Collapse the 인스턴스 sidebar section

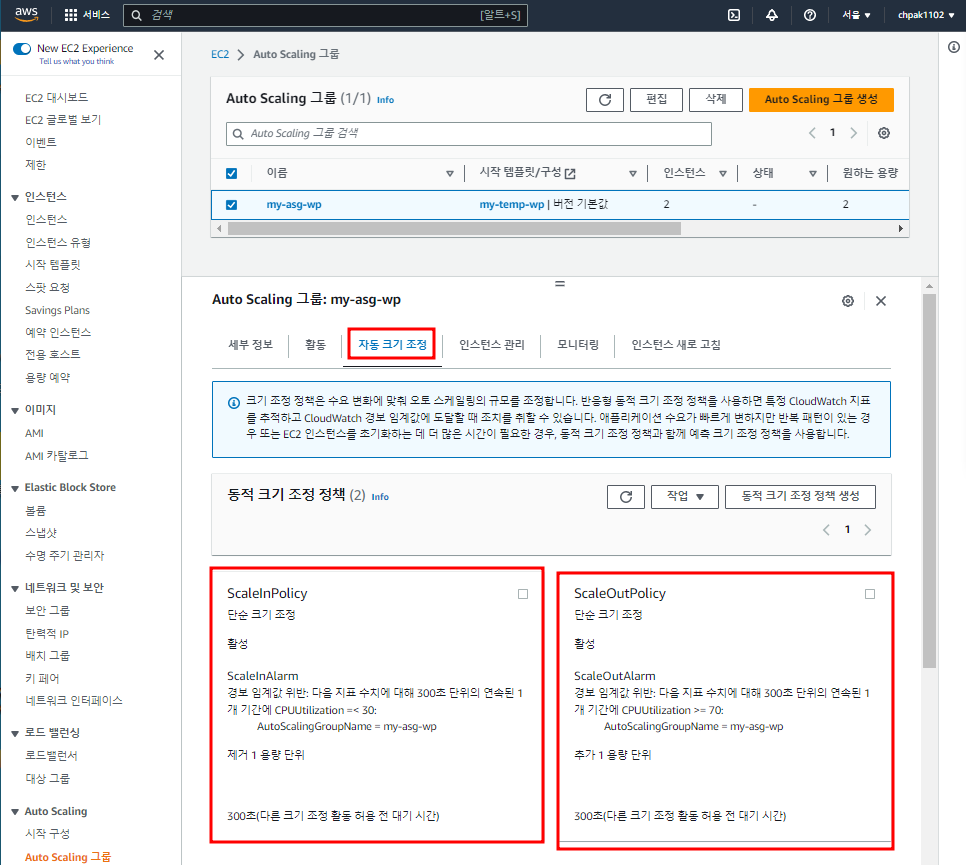pyautogui.click(x=15, y=198)
